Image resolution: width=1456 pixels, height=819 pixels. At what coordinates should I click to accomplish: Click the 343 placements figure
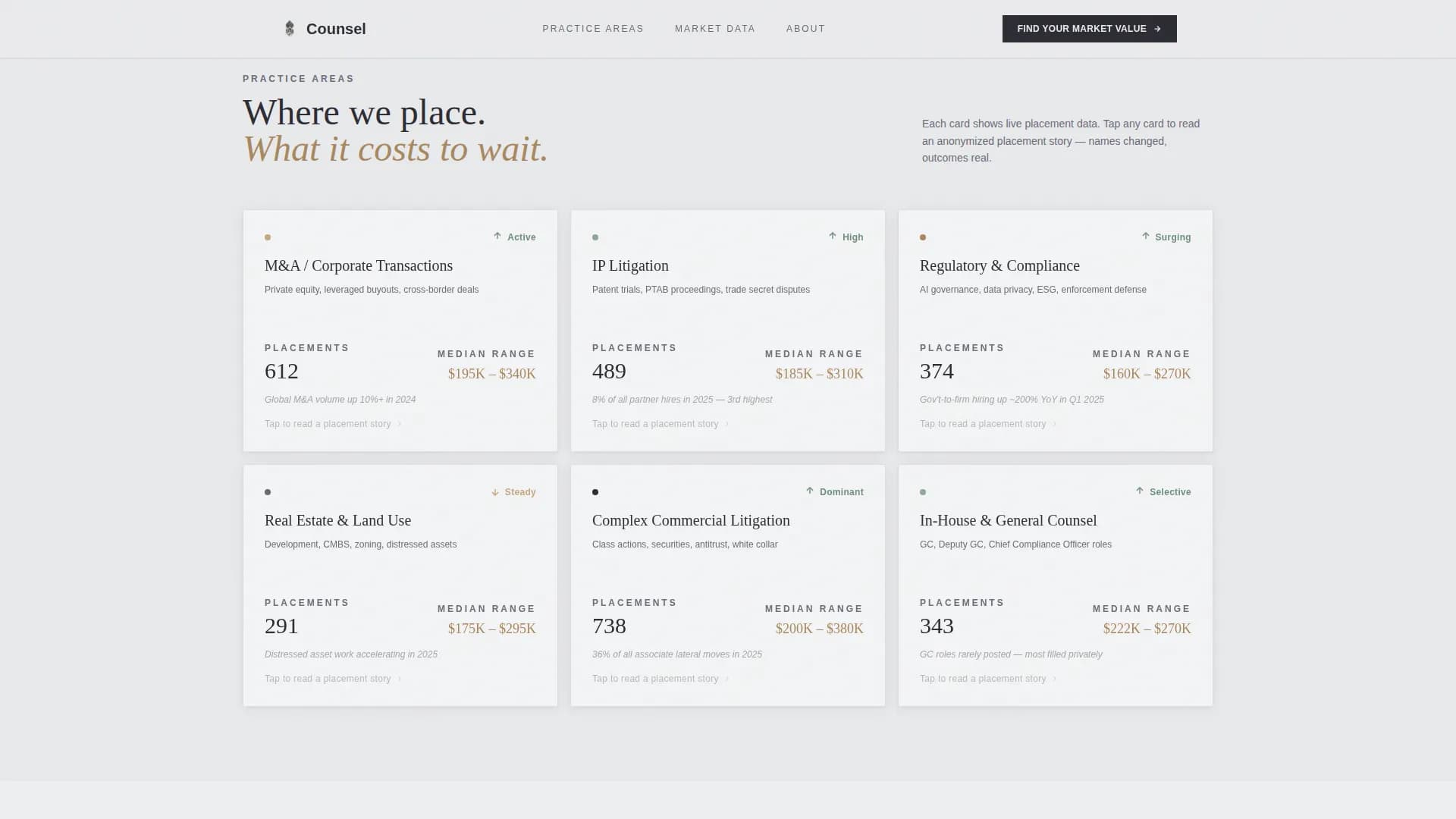tap(937, 626)
